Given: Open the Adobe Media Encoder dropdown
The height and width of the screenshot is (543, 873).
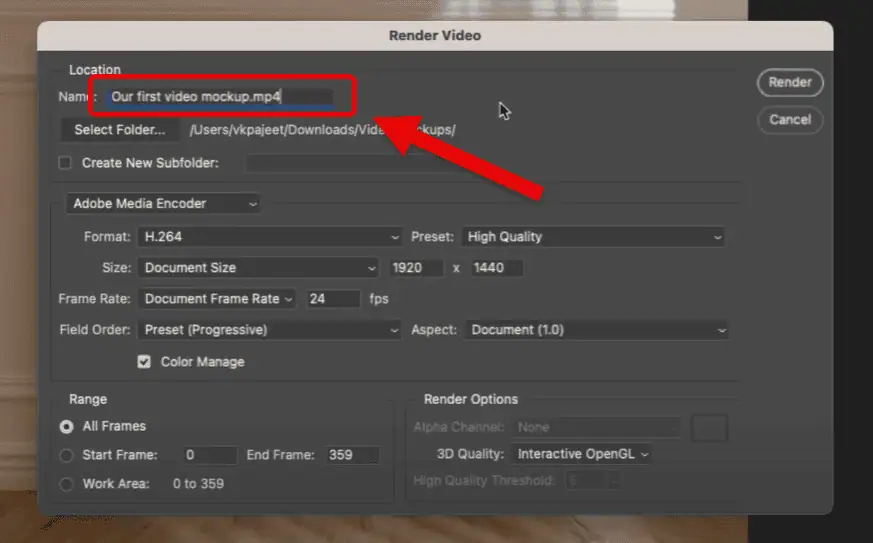Looking at the screenshot, I should tap(164, 203).
